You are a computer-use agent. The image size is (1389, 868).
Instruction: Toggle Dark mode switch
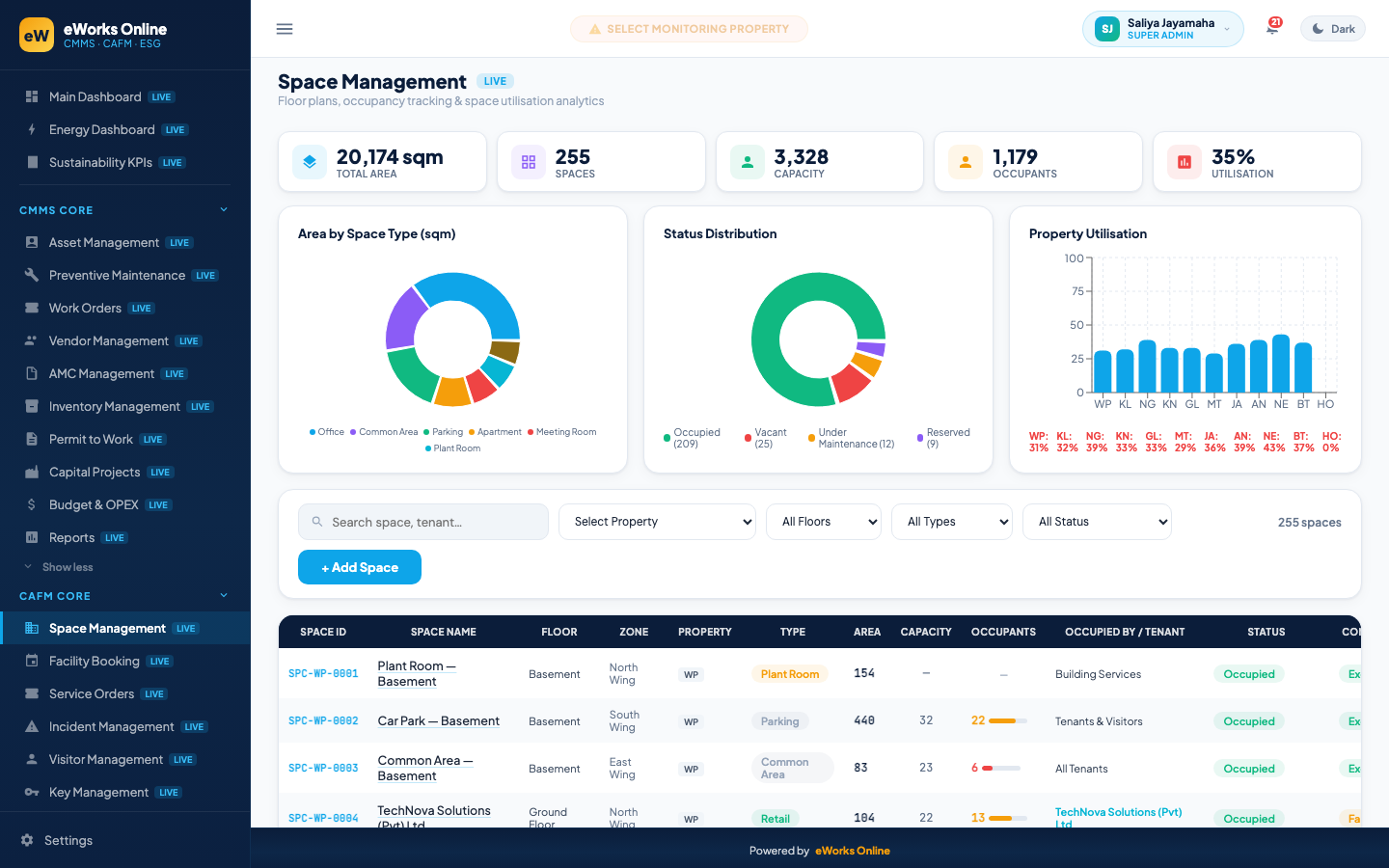click(x=1333, y=29)
